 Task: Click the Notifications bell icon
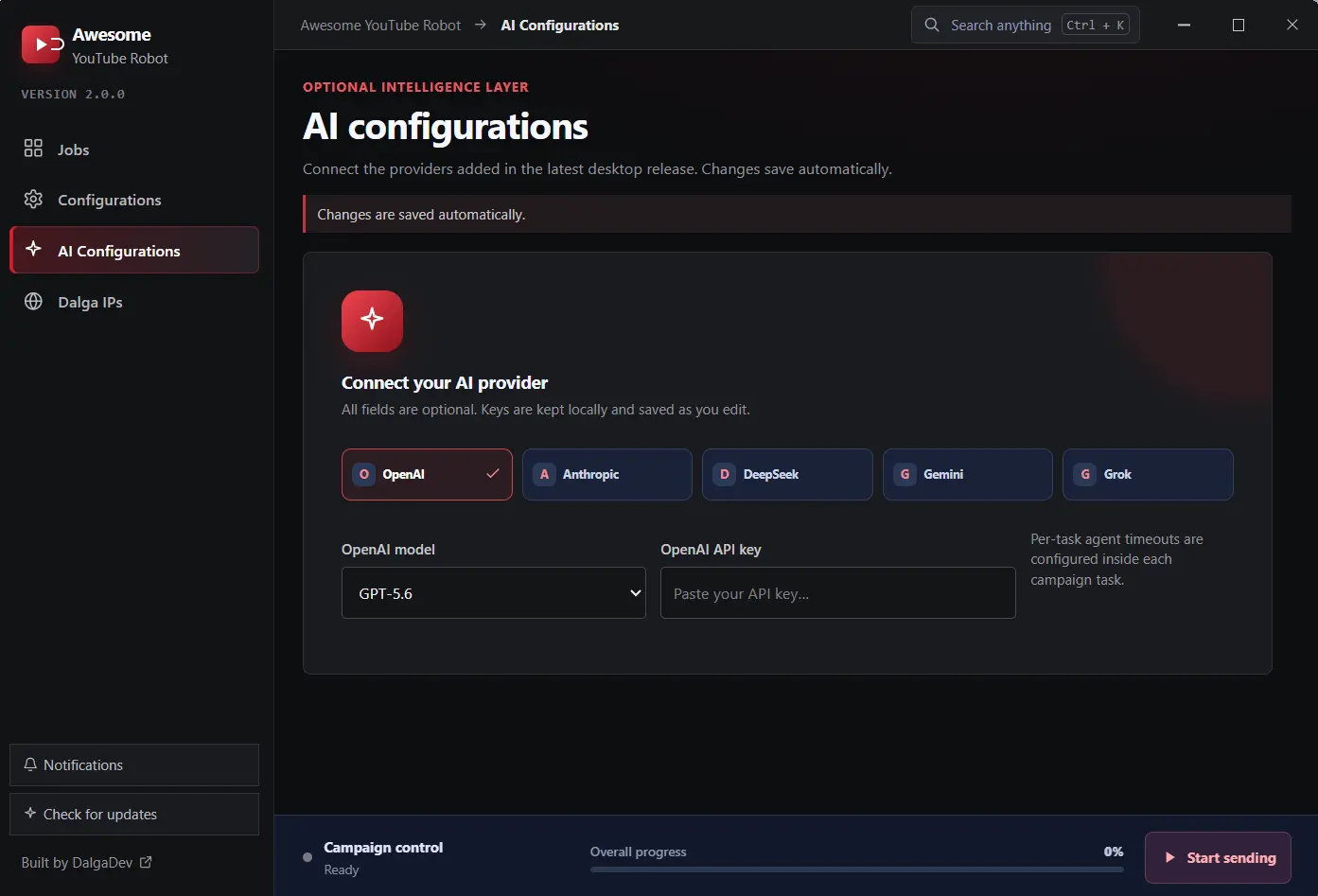tap(30, 764)
